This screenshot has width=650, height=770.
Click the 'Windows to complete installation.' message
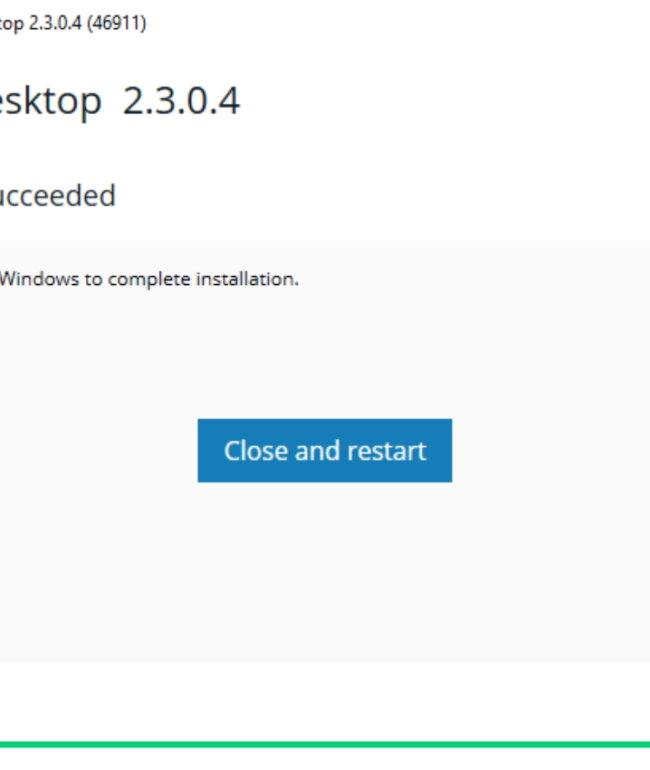coord(149,279)
